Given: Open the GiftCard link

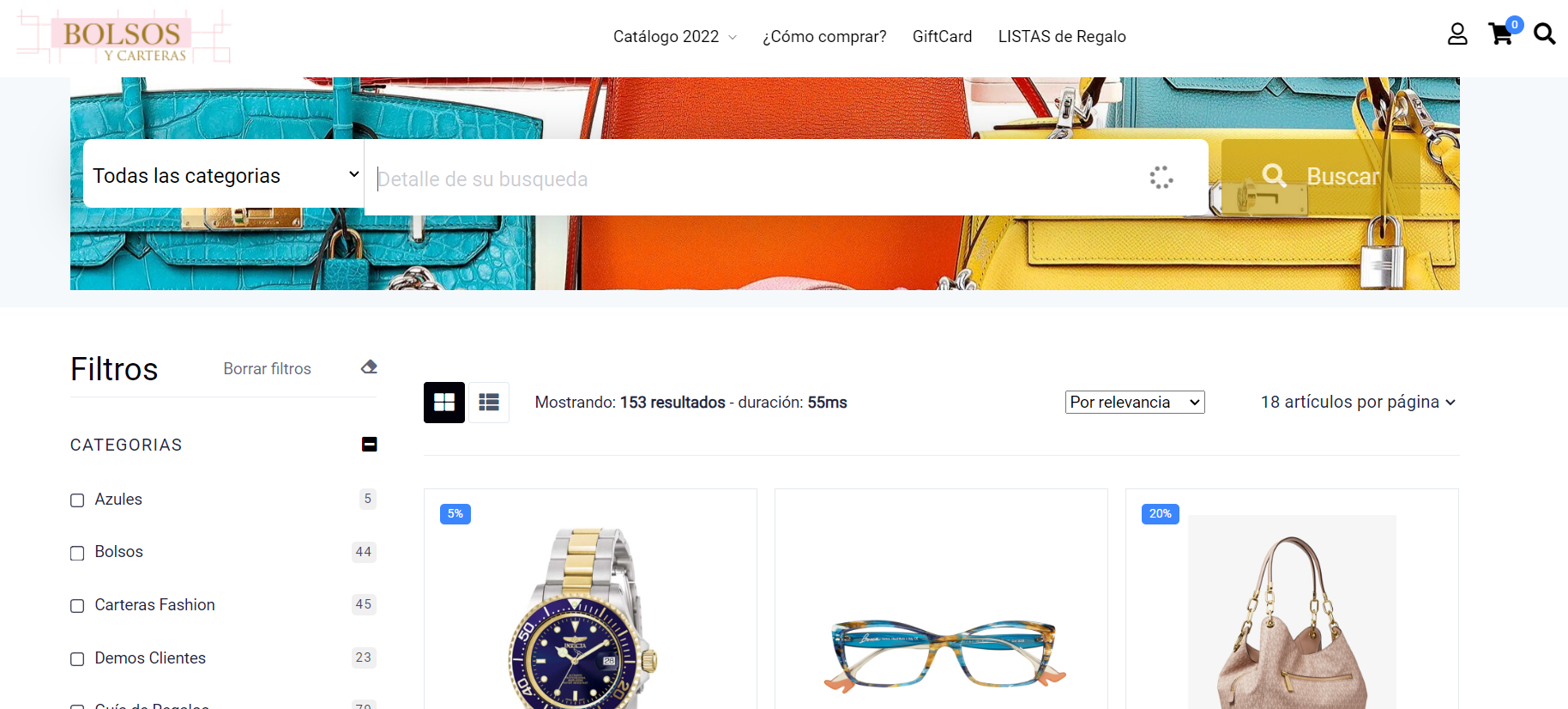Looking at the screenshot, I should (942, 37).
